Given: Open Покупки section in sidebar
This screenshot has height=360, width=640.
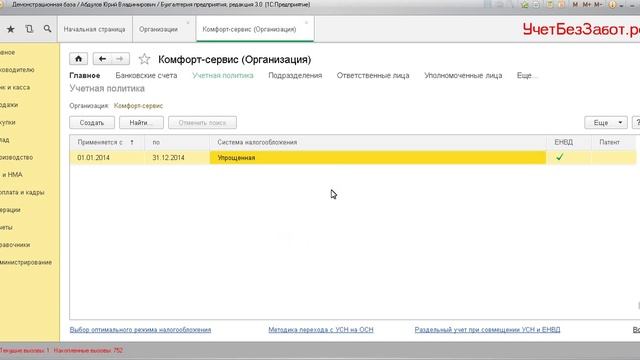Looking at the screenshot, I should [8, 122].
